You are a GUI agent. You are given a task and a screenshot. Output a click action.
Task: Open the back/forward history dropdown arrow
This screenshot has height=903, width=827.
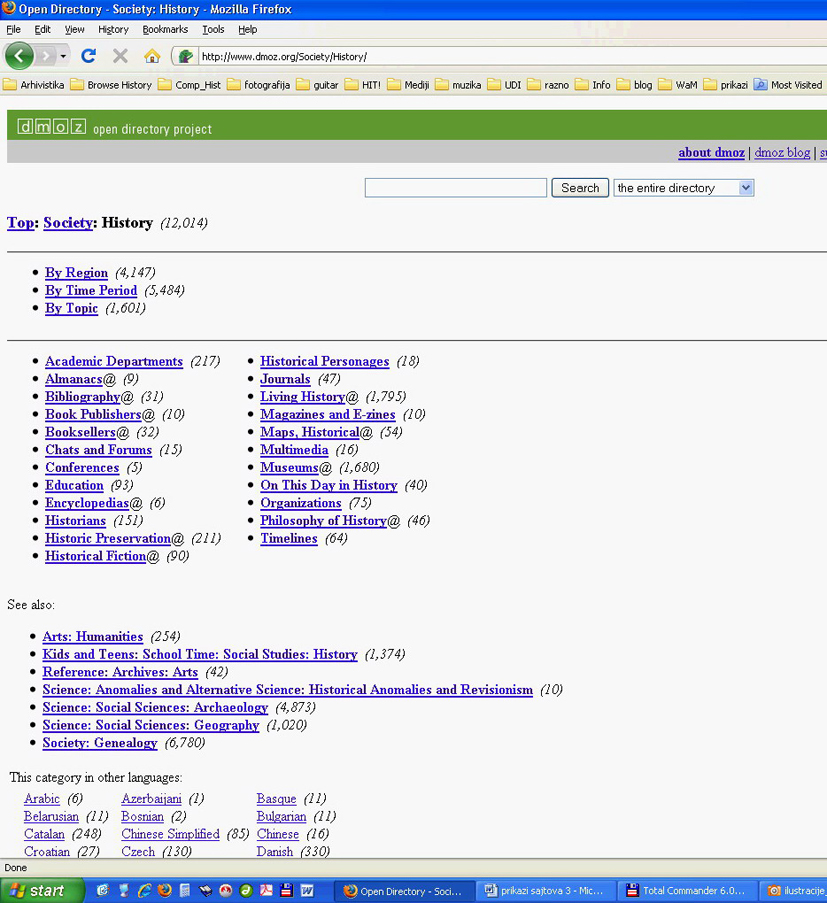pos(63,56)
